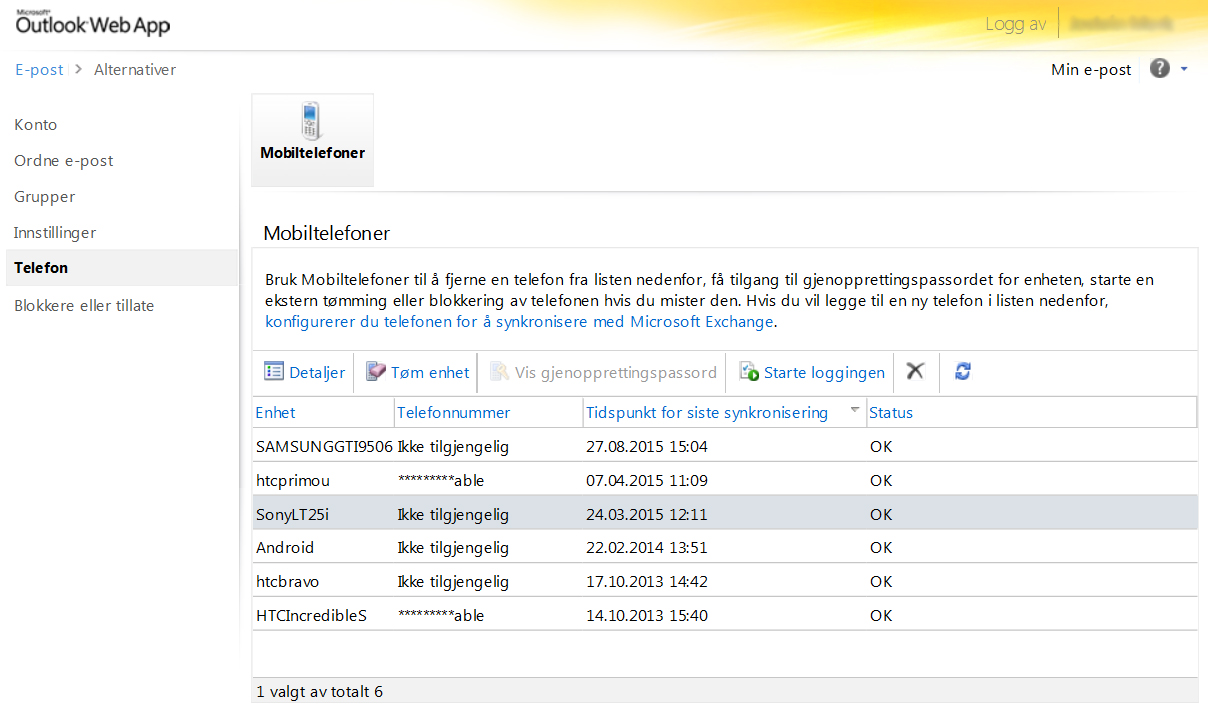Viewport: 1208px width, 715px height.
Task: Open the help question mark icon
Action: [x=1160, y=69]
